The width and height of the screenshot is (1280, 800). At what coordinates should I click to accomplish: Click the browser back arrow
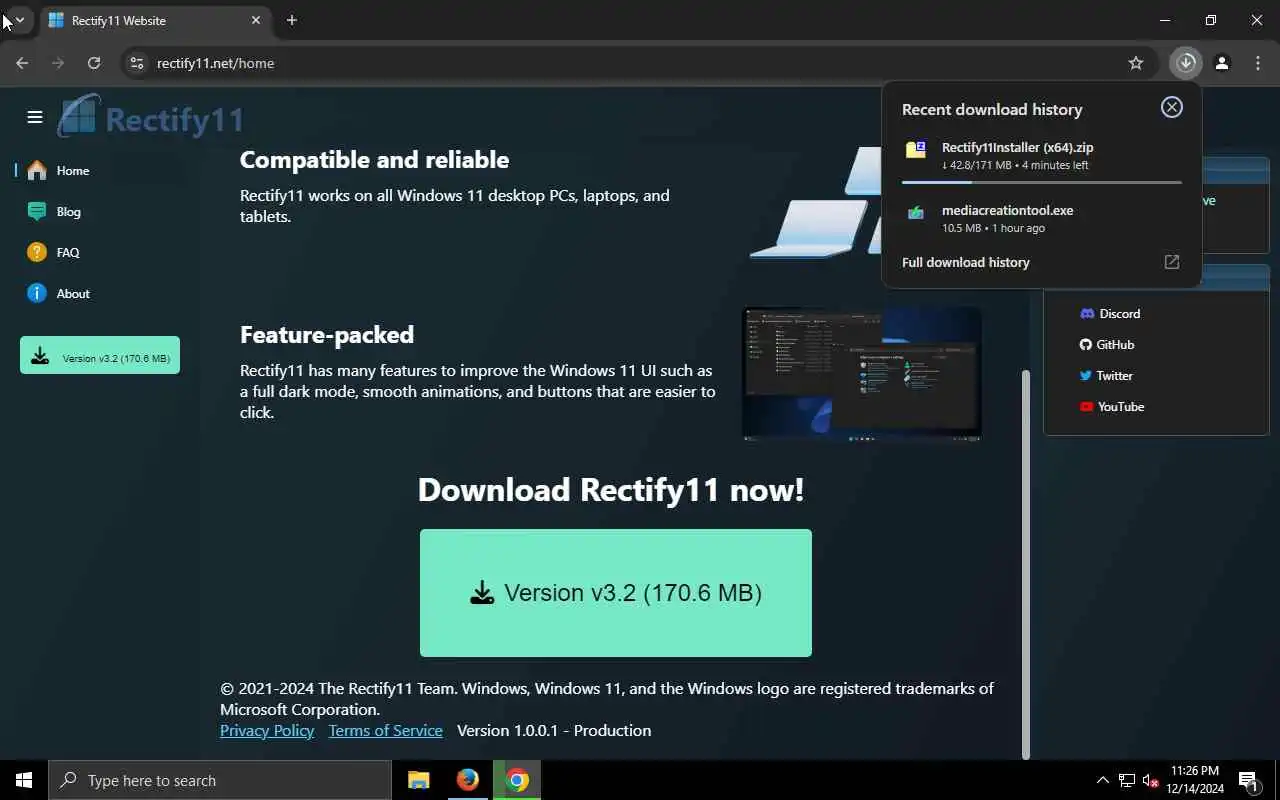point(22,63)
